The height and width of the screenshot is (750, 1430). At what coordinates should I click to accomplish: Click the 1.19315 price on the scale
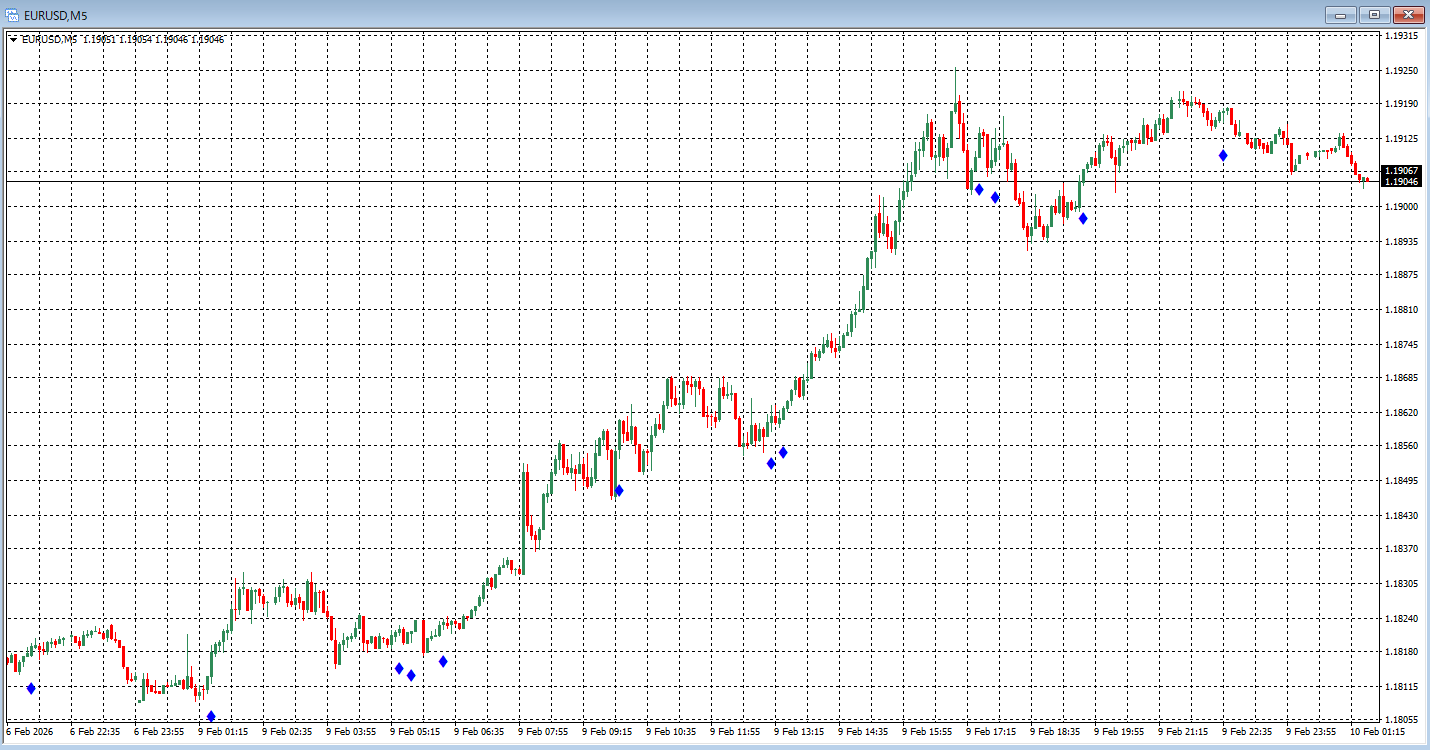[1402, 36]
